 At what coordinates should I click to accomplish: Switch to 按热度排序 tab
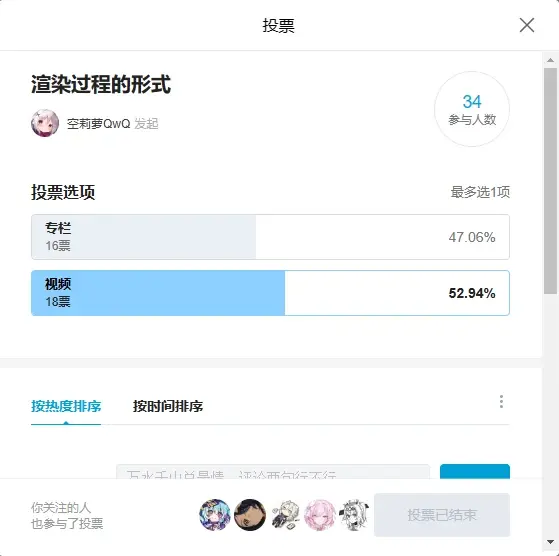click(x=66, y=406)
